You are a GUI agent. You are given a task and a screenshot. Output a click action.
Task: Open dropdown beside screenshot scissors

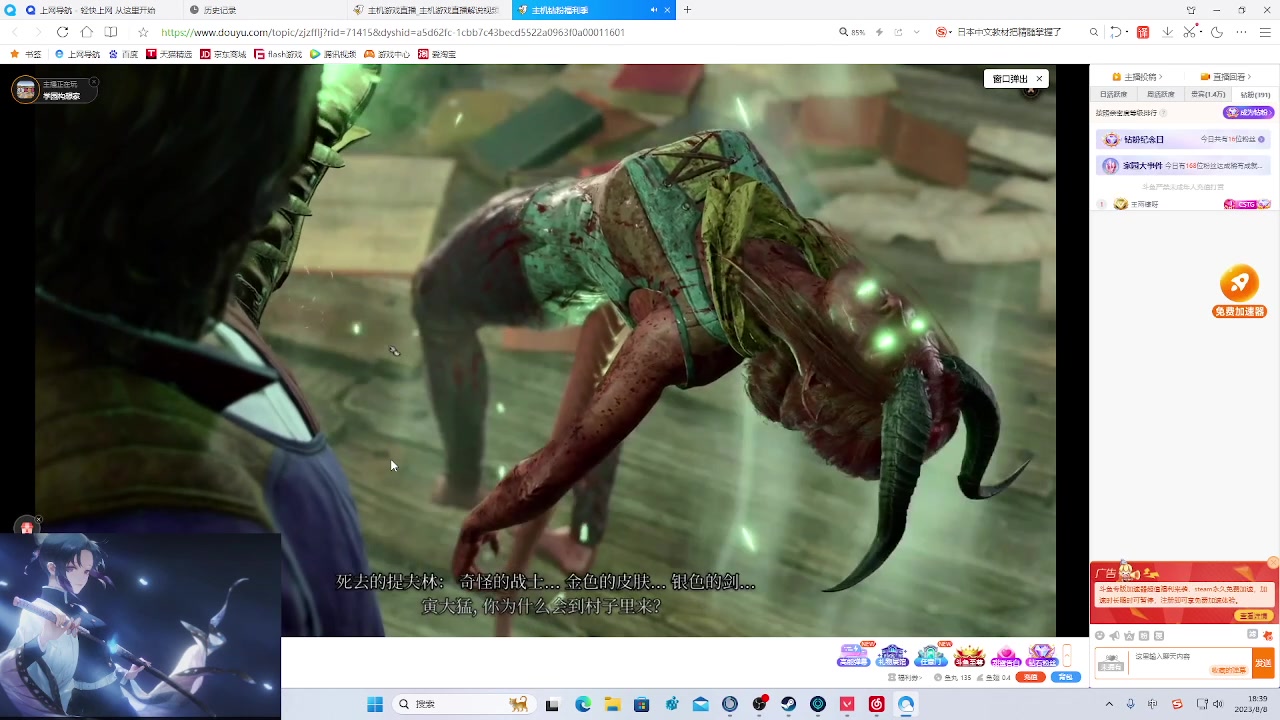coord(1201,32)
